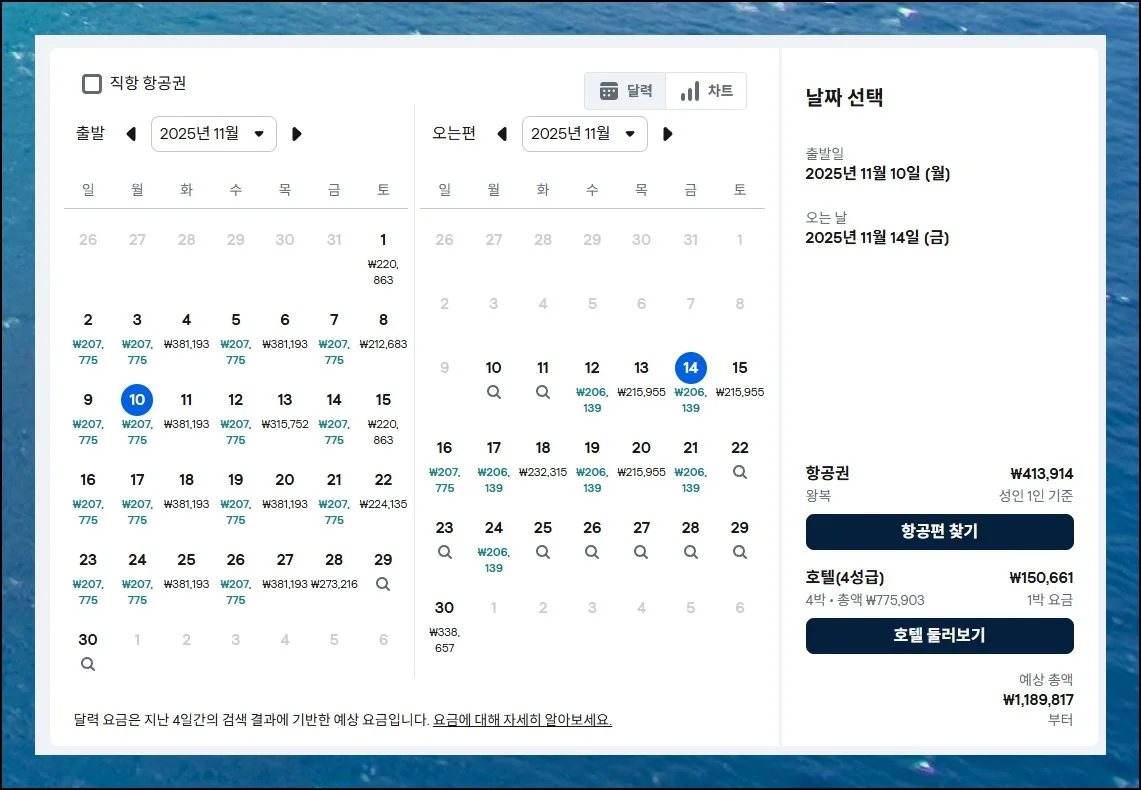Switch to 차트 chart view tab
The width and height of the screenshot is (1141, 790).
coord(707,91)
